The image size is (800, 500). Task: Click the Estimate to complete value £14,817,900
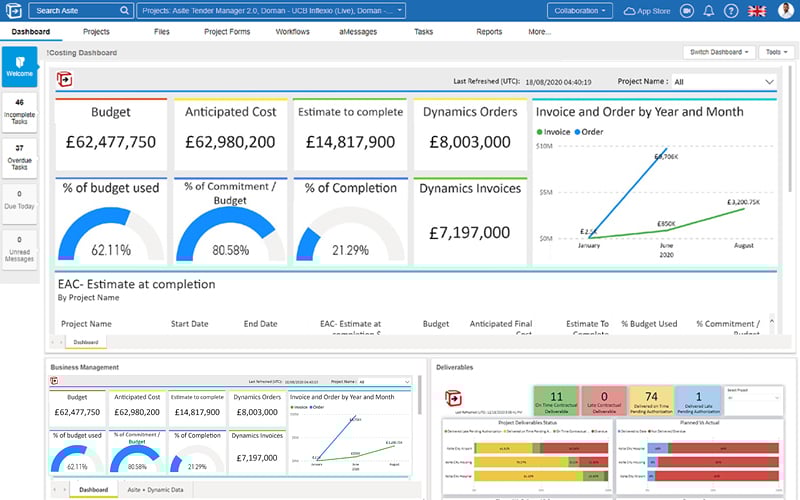pos(350,142)
